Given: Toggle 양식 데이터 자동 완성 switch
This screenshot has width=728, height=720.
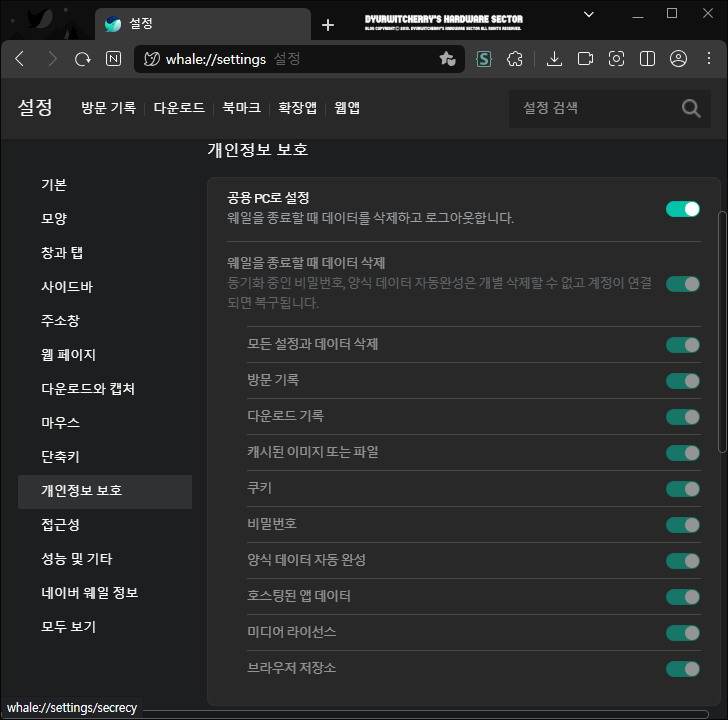Looking at the screenshot, I should 682,561.
